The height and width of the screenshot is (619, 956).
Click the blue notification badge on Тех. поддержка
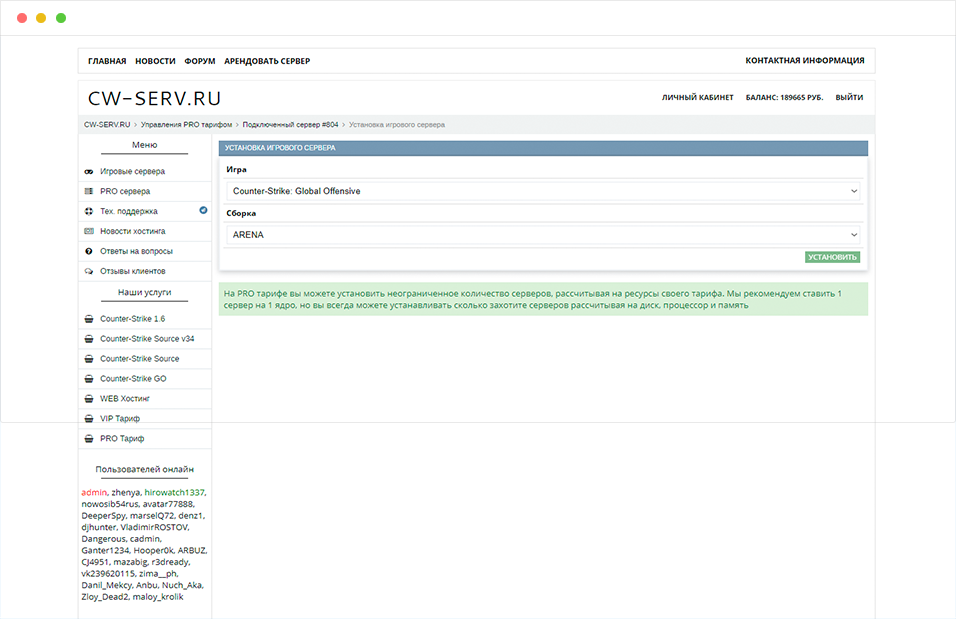[x=203, y=211]
